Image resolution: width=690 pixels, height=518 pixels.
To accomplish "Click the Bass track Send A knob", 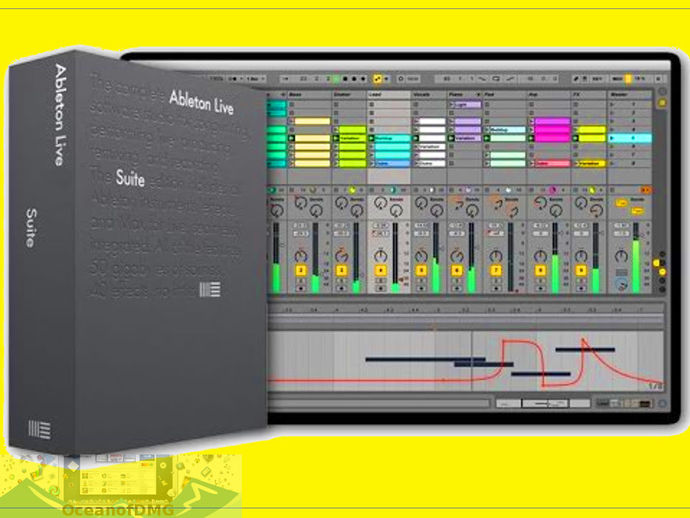I will coord(301,203).
